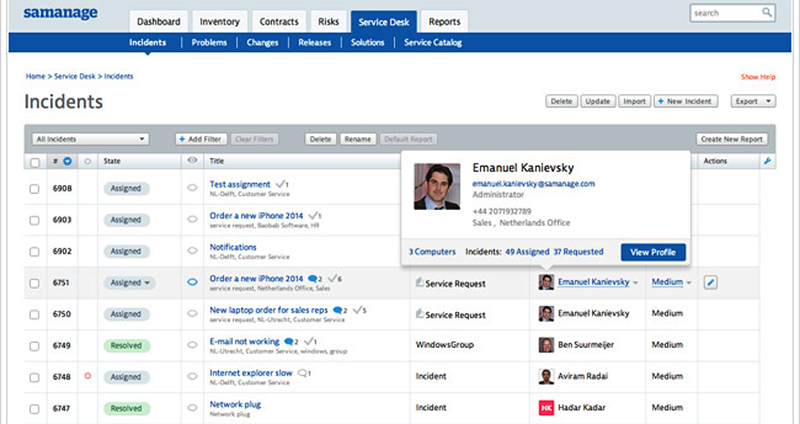
Task: Click the wrench icon in the Actions column header
Action: point(767,160)
